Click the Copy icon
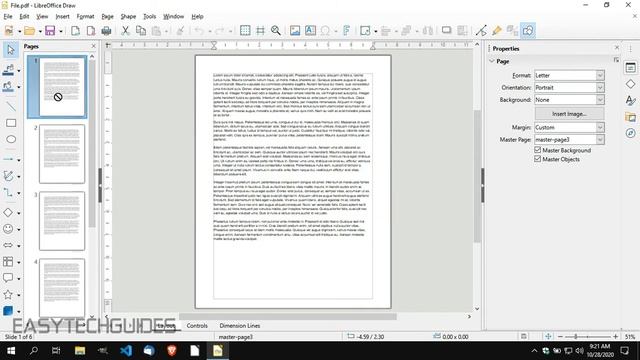This screenshot has width=640, height=360. click(141, 31)
